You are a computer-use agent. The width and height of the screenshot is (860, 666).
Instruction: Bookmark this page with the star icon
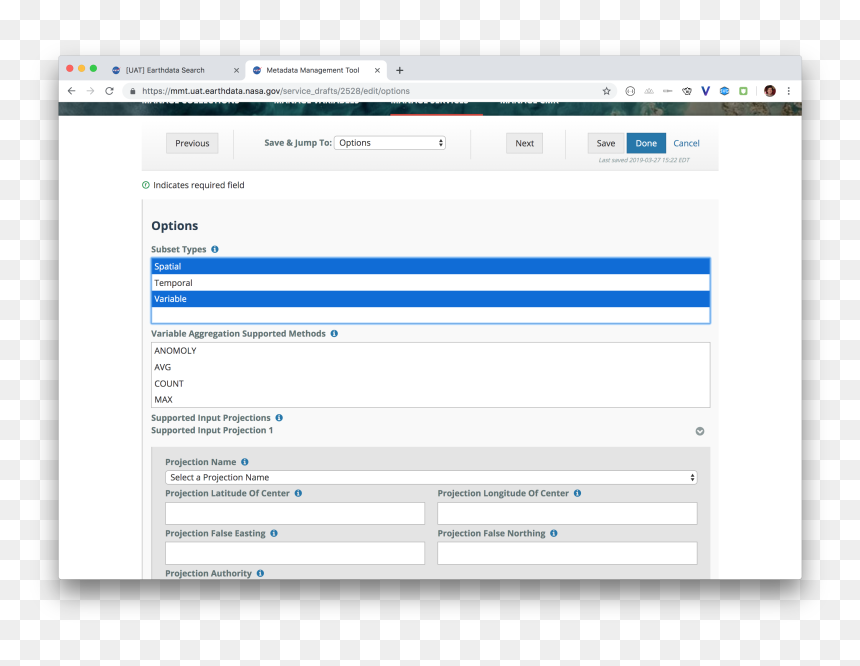pyautogui.click(x=606, y=91)
